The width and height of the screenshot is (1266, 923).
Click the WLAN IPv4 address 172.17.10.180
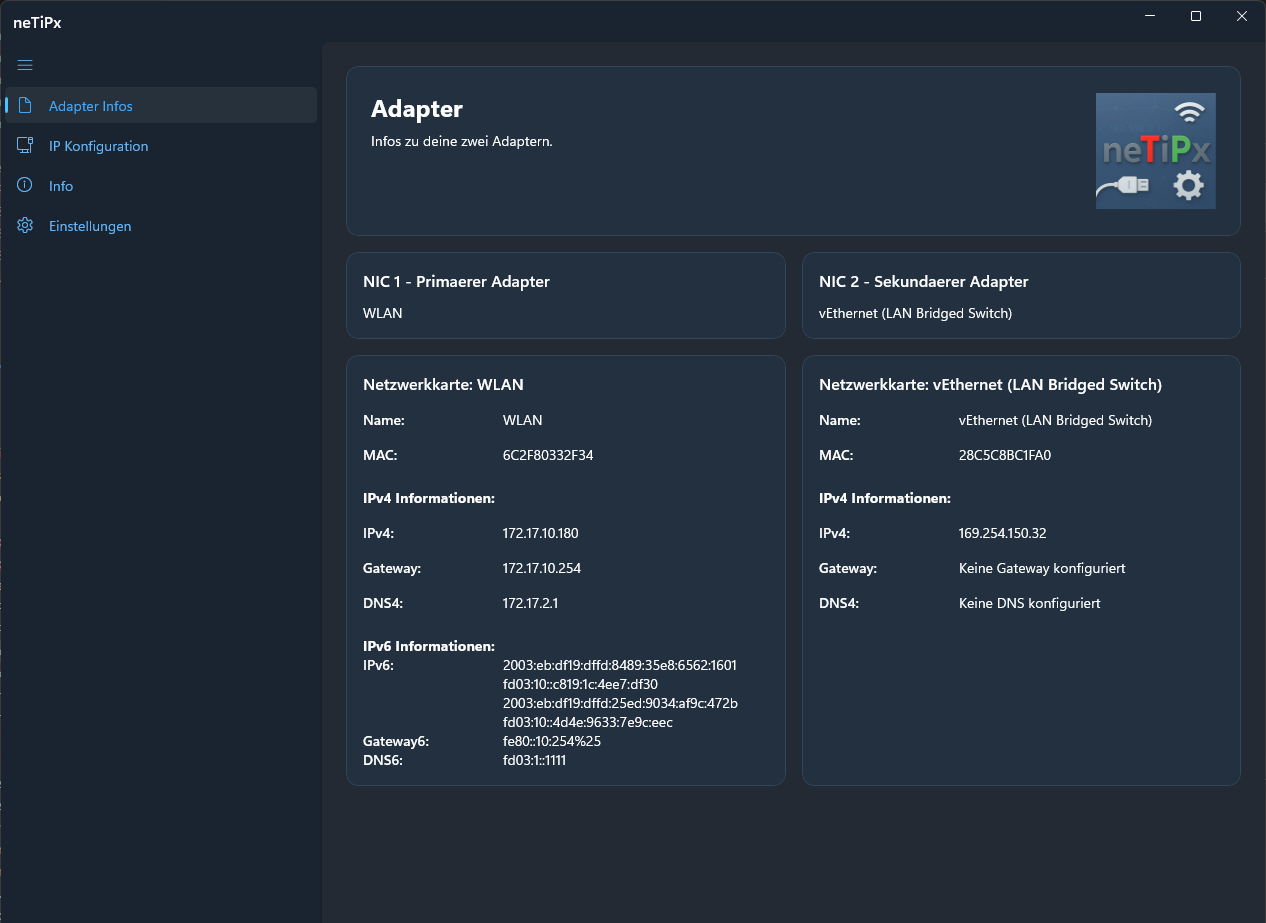(x=540, y=534)
